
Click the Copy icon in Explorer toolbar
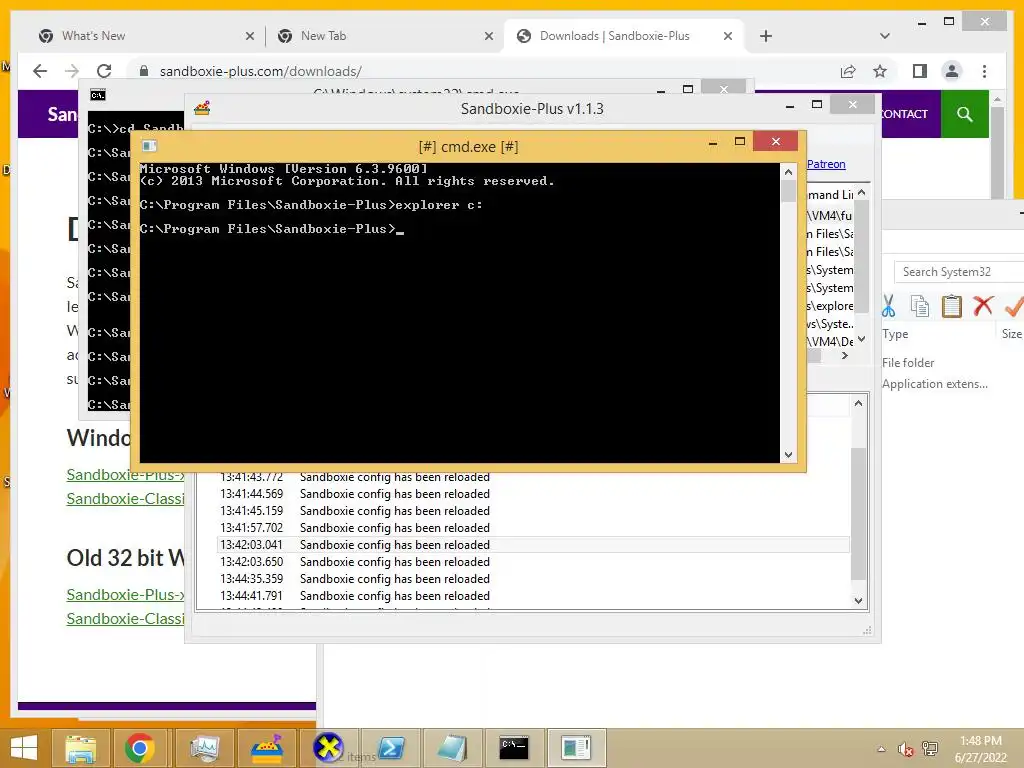click(920, 306)
